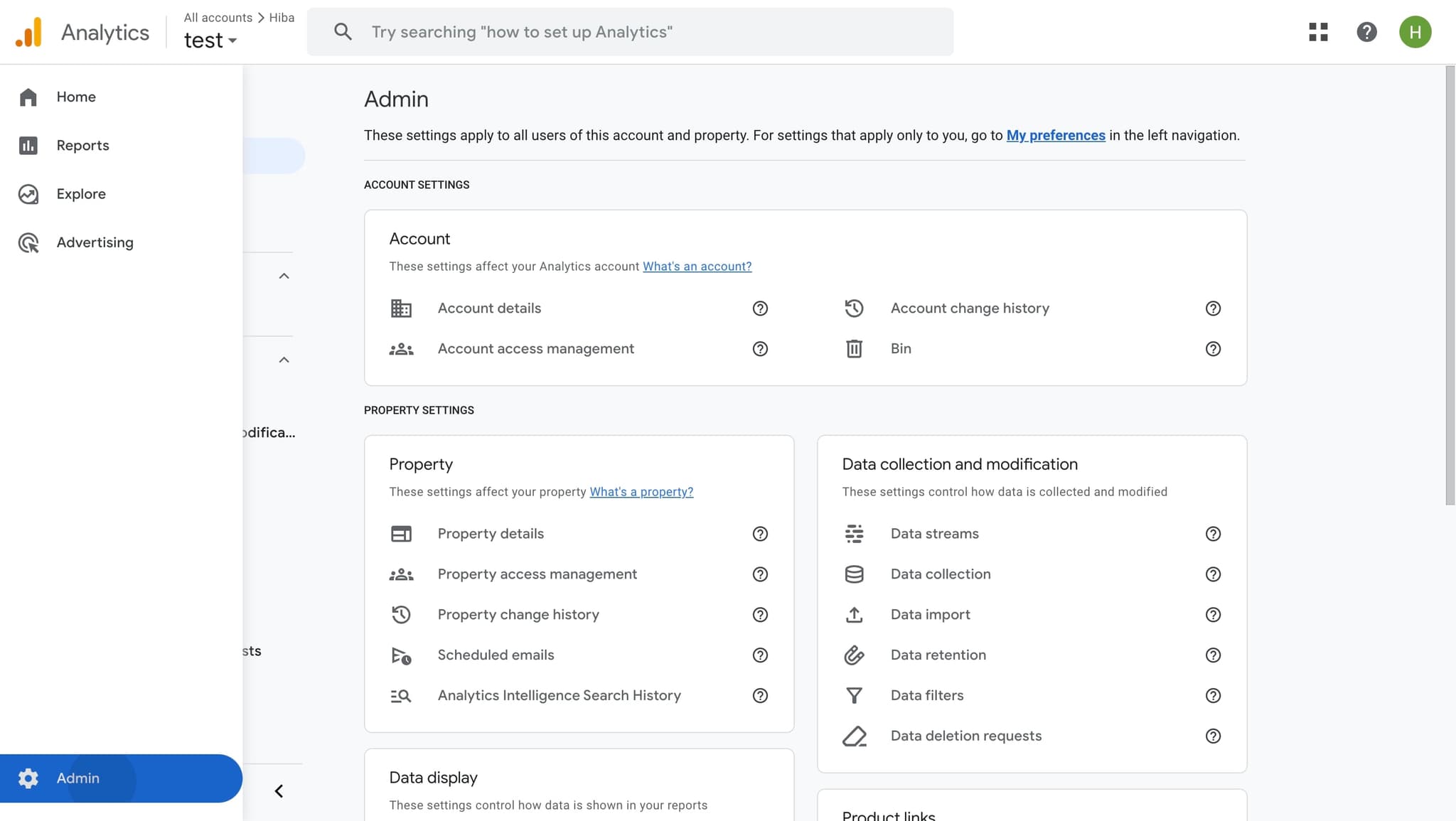Open Data filters configuration
This screenshot has height=821, width=1456.
[x=926, y=695]
